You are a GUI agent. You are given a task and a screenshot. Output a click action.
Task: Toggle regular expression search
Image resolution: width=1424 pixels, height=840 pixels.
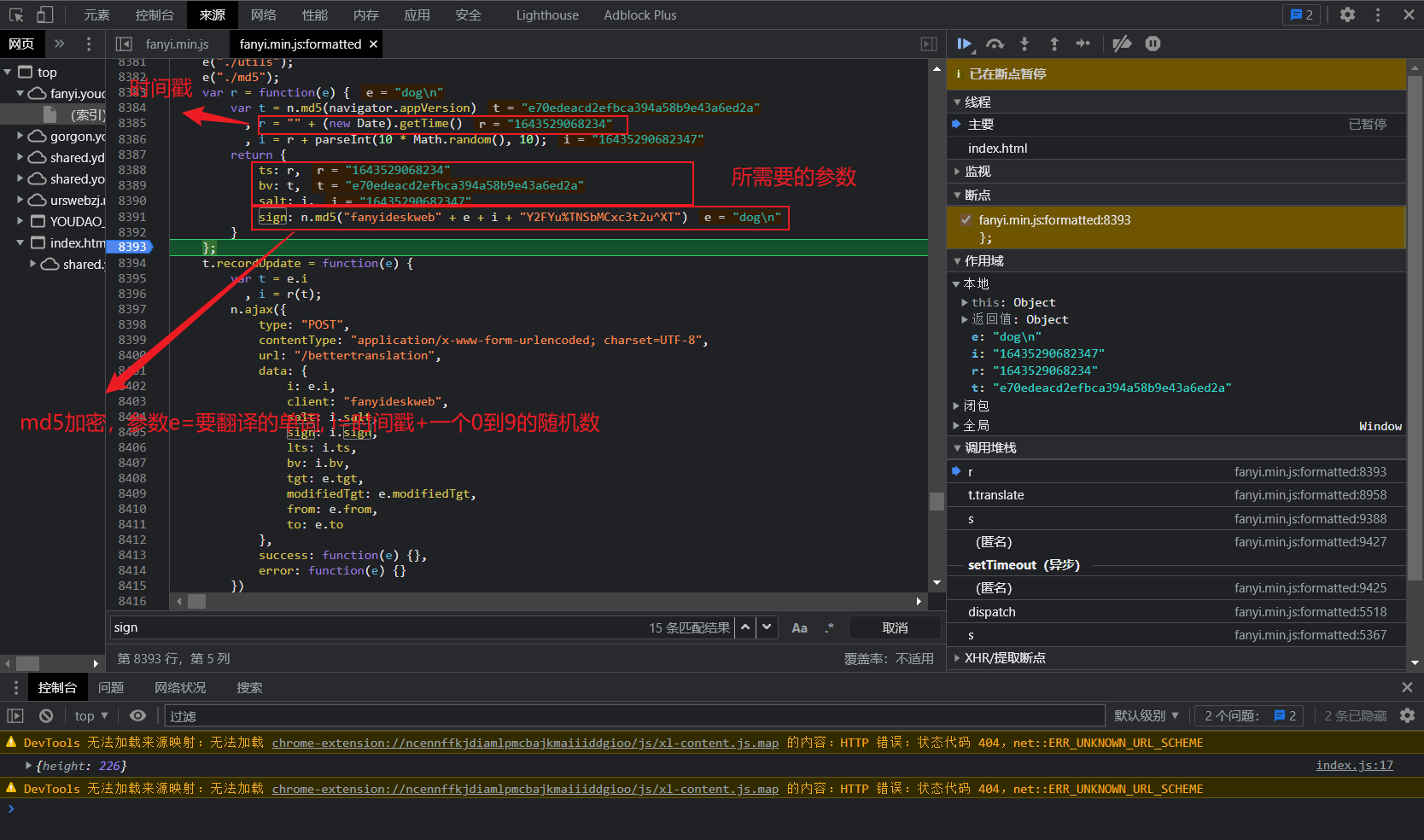point(829,627)
